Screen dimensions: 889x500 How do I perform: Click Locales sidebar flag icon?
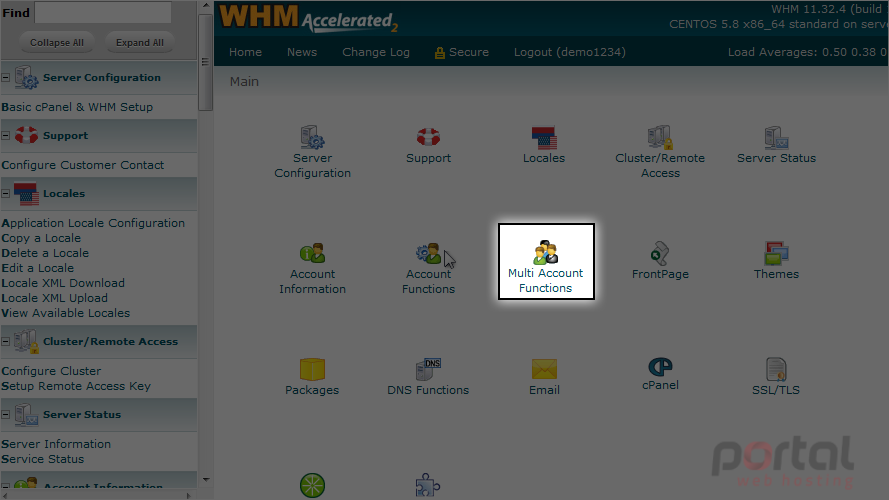pyautogui.click(x=26, y=193)
